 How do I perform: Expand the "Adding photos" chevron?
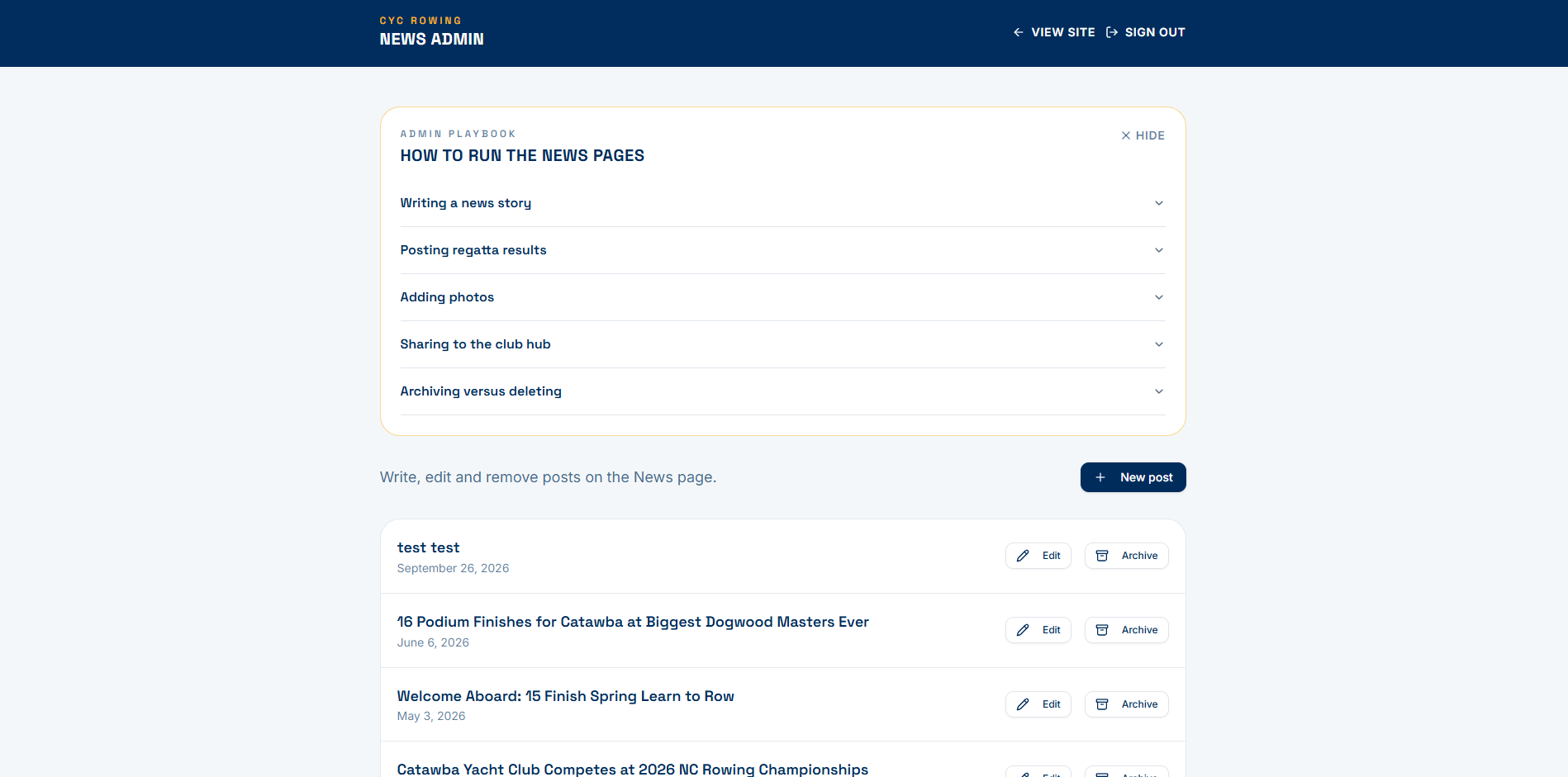click(1159, 297)
